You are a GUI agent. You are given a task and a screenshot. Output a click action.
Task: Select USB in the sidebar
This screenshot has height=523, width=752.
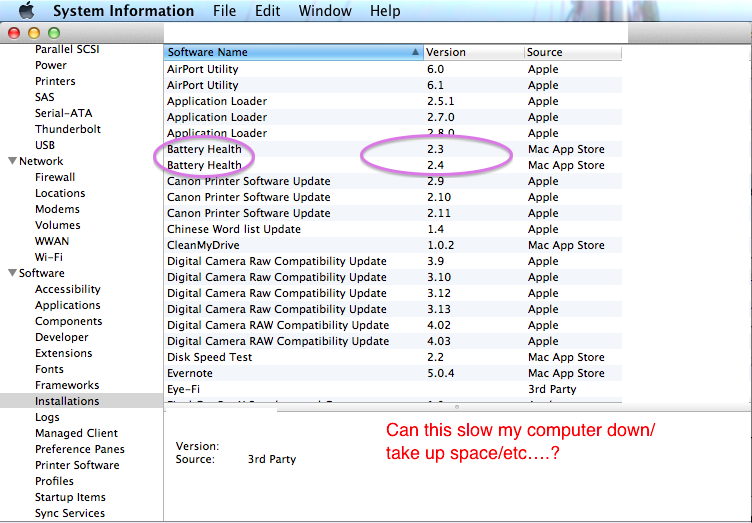click(45, 145)
